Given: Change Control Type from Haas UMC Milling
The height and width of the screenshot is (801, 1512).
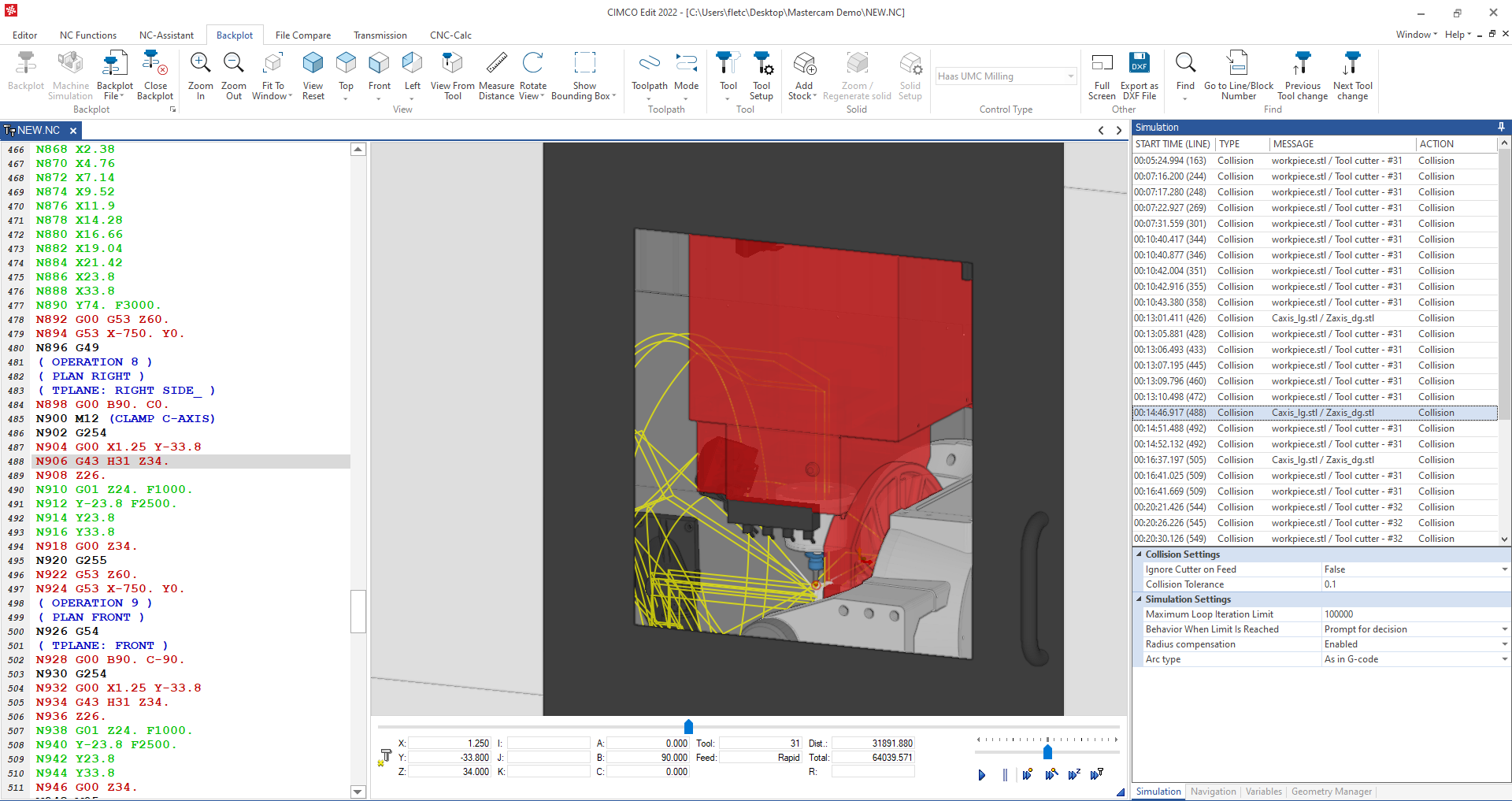Looking at the screenshot, I should 1071,76.
